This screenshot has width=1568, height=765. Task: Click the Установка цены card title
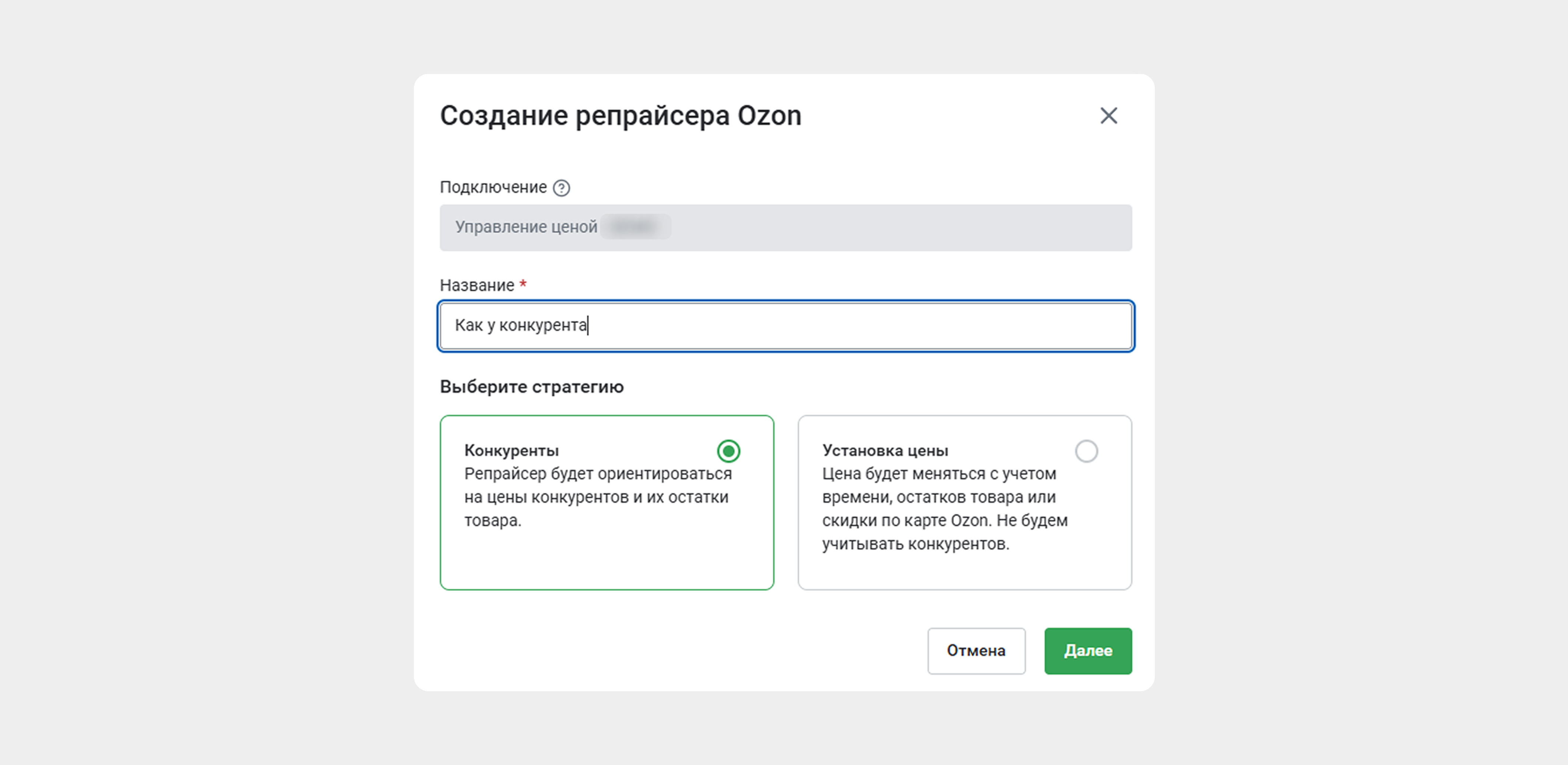pos(885,451)
